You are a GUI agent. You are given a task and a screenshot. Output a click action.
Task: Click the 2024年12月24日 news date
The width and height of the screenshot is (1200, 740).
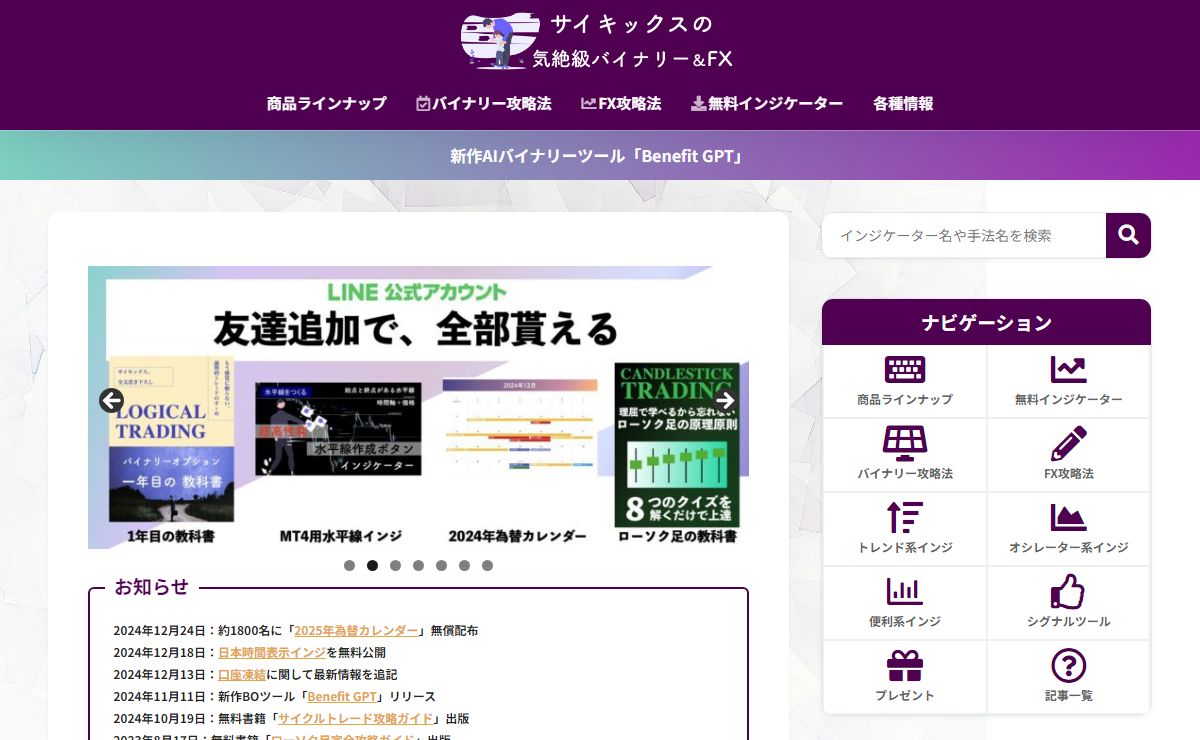[159, 630]
